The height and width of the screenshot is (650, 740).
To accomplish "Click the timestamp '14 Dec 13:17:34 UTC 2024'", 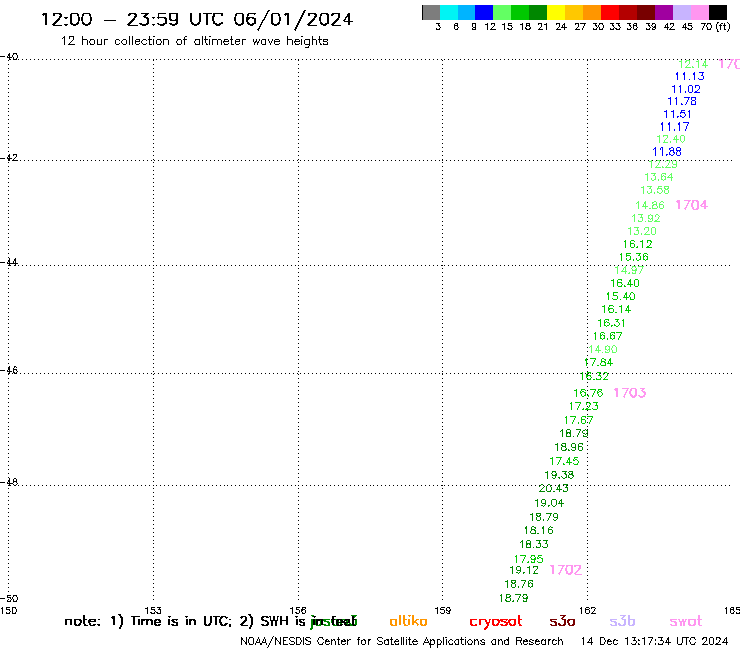I will 654,641.
